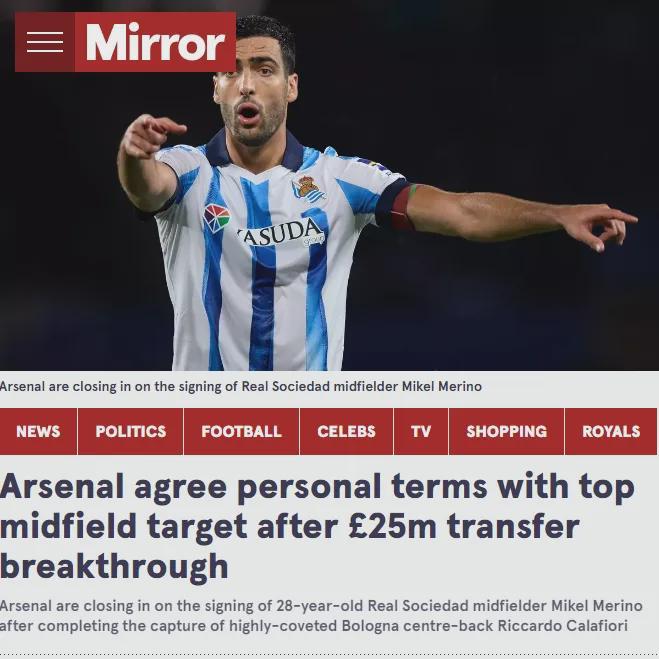
Task: Switch to the POLITICS section
Action: click(131, 431)
